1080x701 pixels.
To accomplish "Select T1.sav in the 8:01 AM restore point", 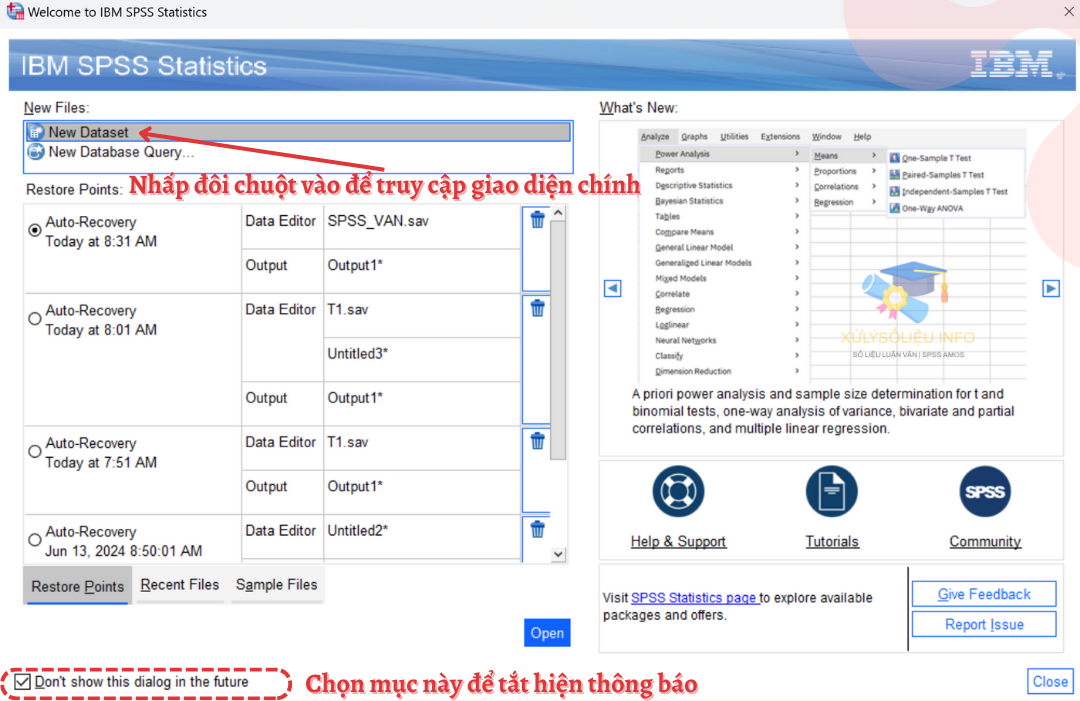I will tap(348, 309).
